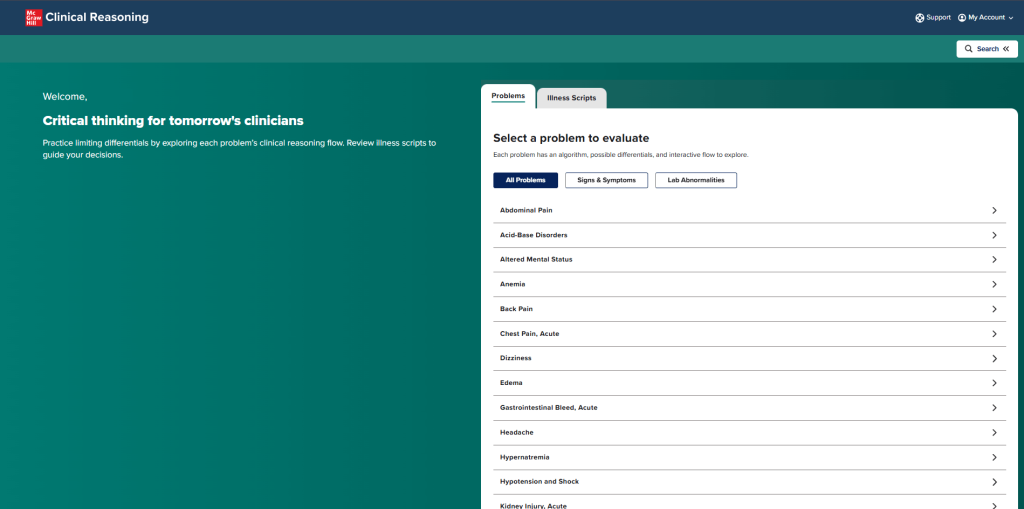
Task: Open Gastrointestinal Bleed, Acute problem
Action: click(x=548, y=407)
